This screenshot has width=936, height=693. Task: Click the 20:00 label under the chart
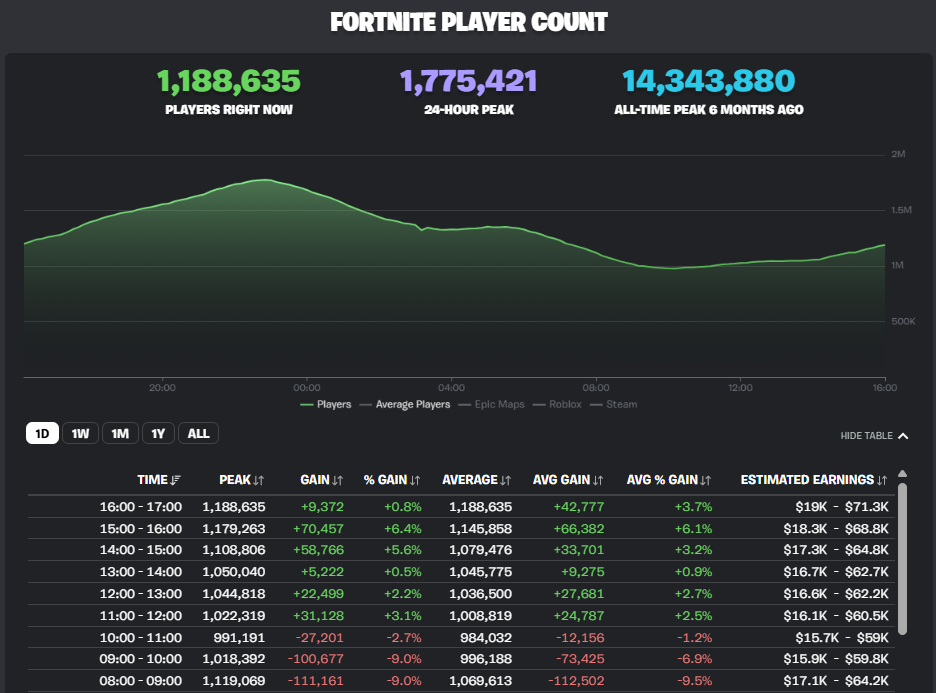[x=162, y=388]
